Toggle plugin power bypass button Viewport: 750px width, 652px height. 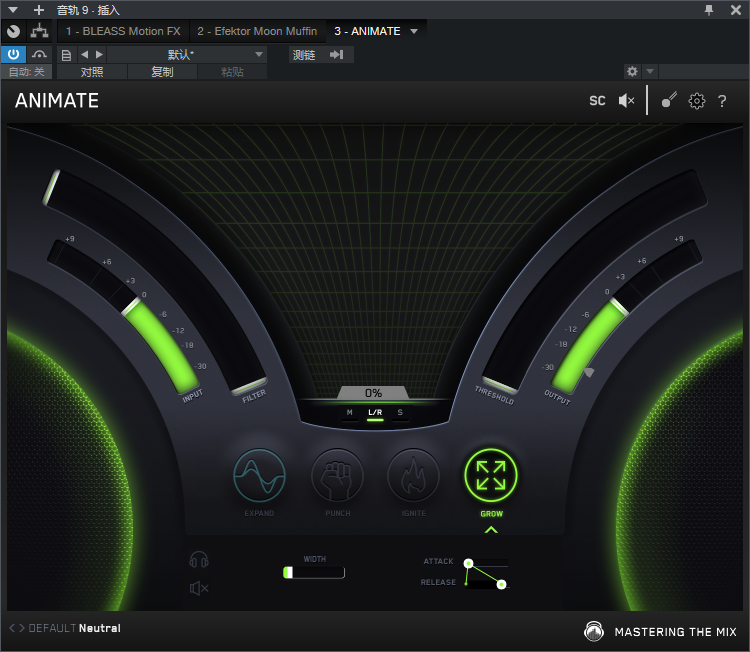(13, 55)
